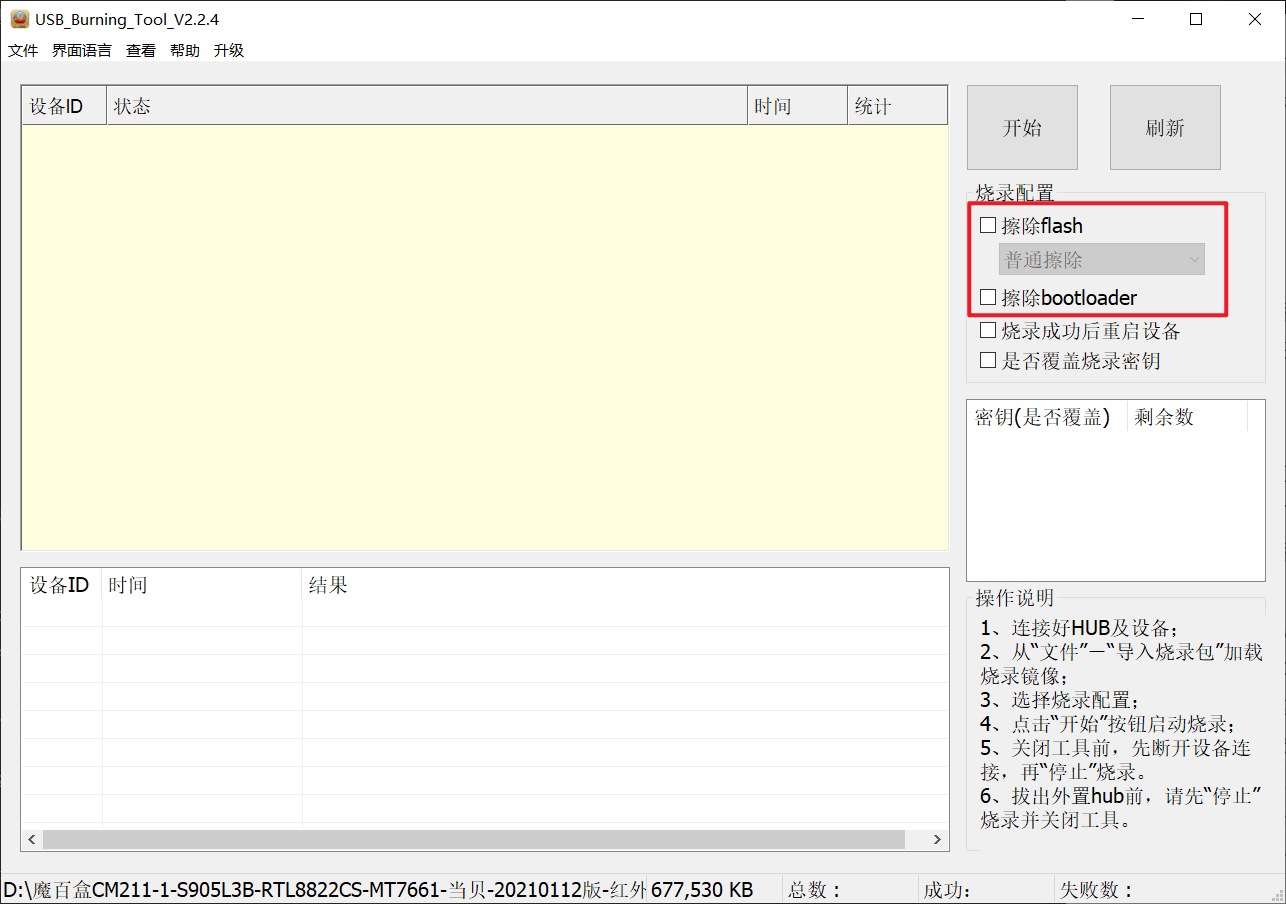Viewport: 1286px width, 904px height.
Task: Click the left arrow of horizontal scrollbar
Action: (x=32, y=839)
